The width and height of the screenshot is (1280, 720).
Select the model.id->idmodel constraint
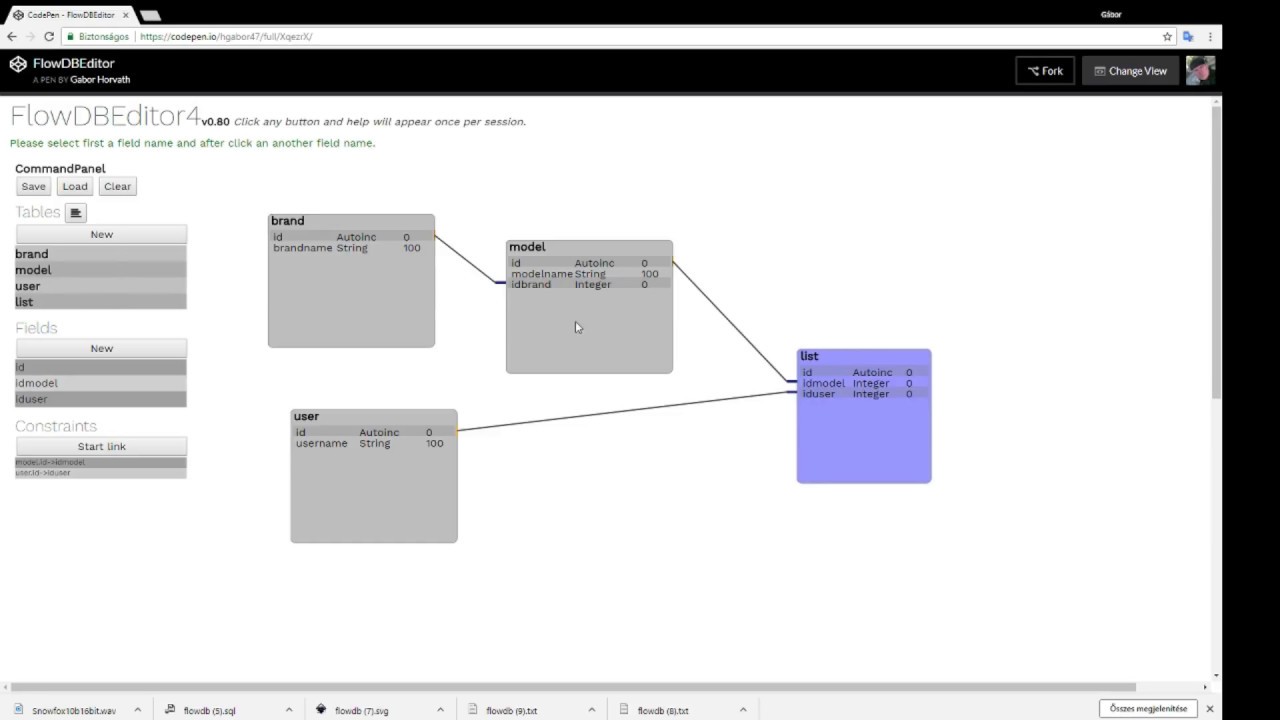click(101, 463)
